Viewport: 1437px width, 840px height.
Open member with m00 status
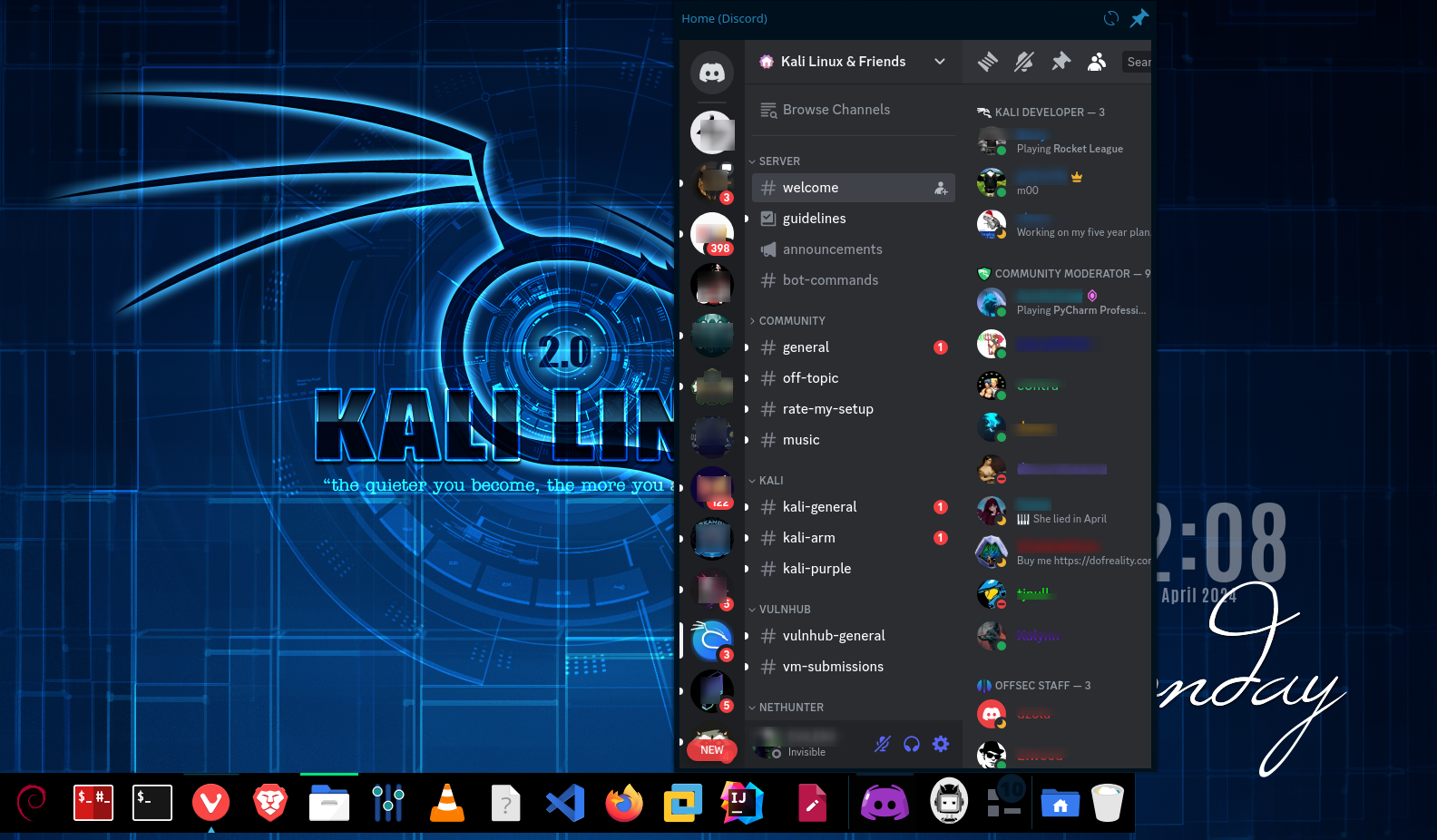[1060, 183]
